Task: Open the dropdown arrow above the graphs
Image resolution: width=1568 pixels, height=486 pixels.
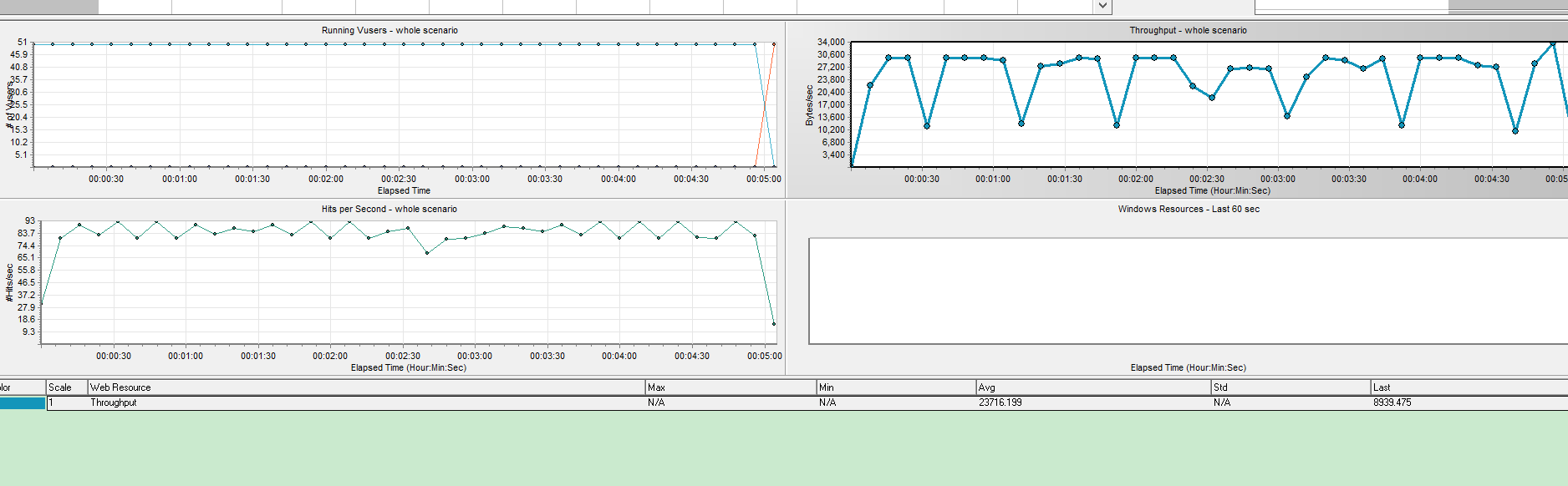Action: [1102, 6]
